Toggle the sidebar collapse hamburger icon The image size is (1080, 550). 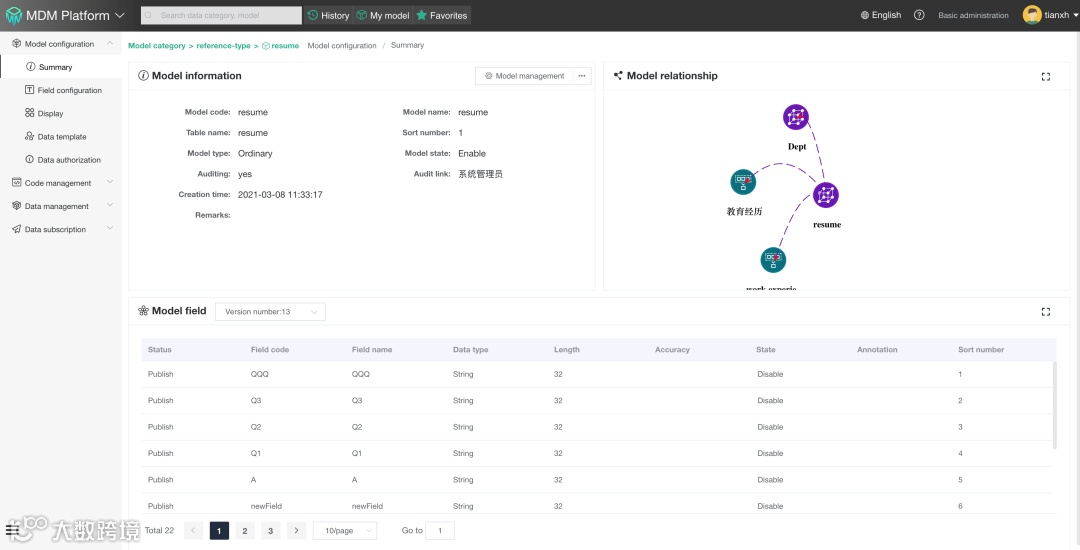coord(12,529)
